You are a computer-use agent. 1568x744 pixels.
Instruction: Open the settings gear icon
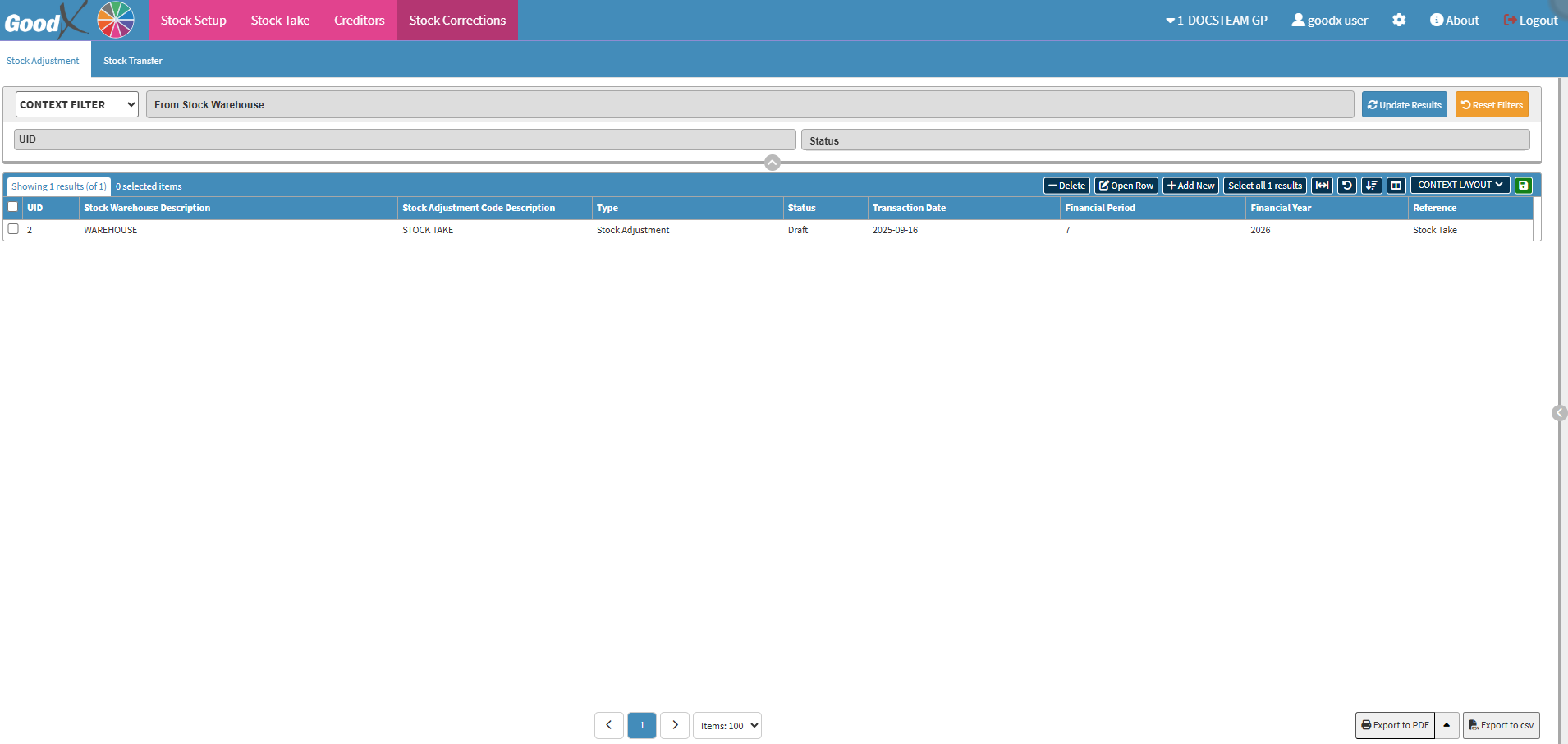tap(1399, 21)
